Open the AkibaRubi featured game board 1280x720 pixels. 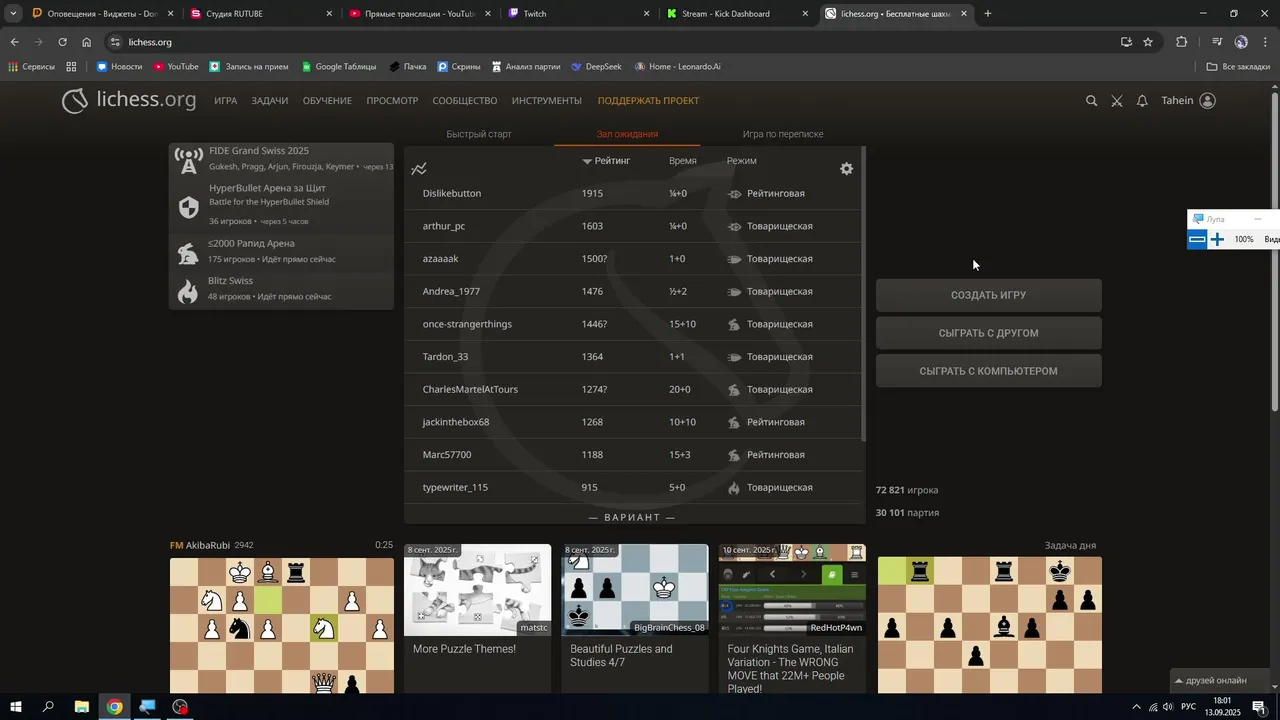pyautogui.click(x=282, y=625)
